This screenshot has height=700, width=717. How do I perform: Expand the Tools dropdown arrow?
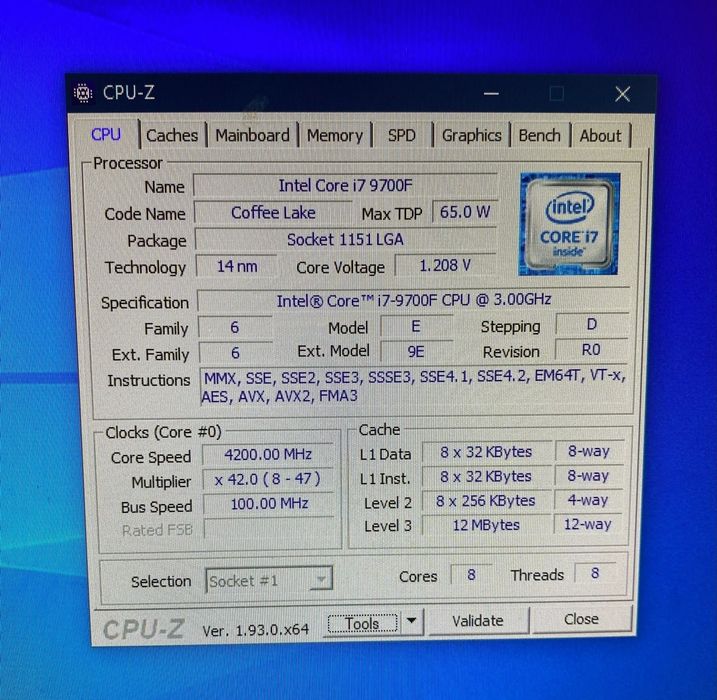point(412,621)
